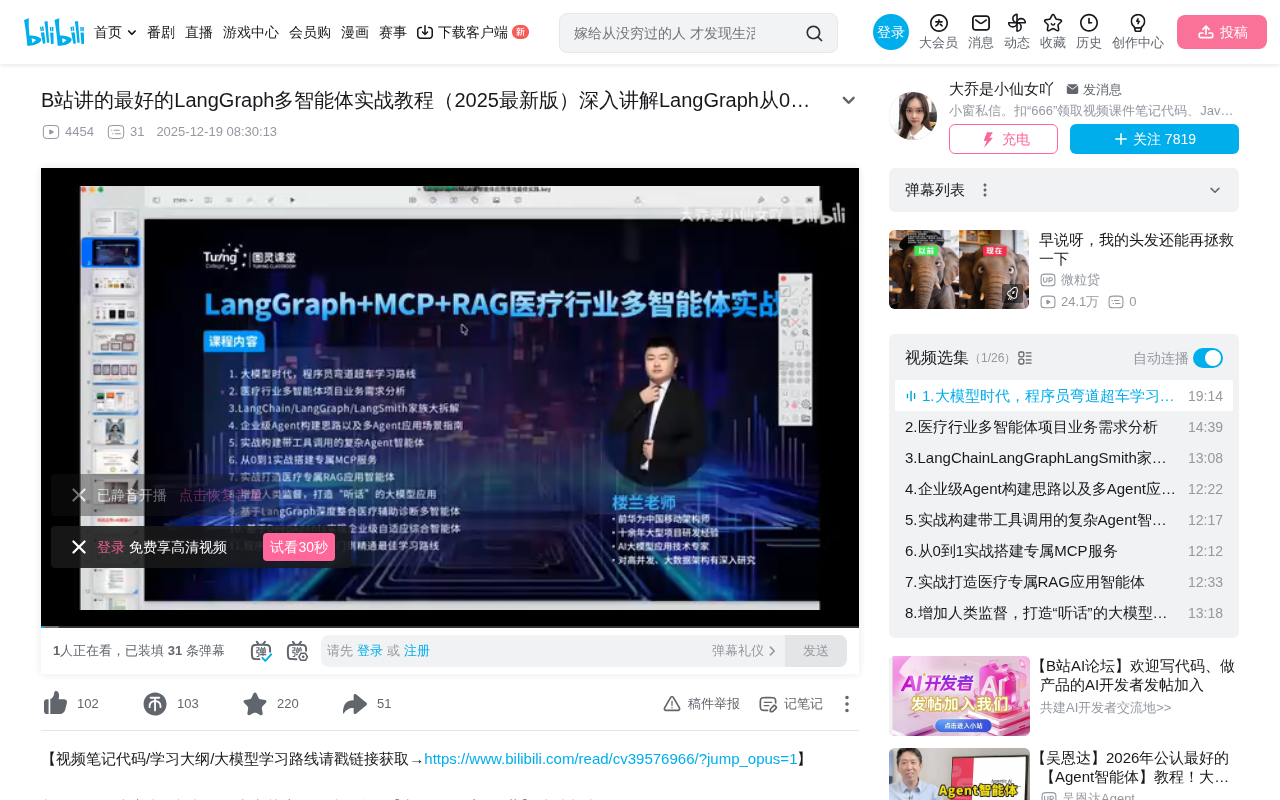The width and height of the screenshot is (1280, 800).
Task: Expand the video title details chevron
Action: click(849, 100)
